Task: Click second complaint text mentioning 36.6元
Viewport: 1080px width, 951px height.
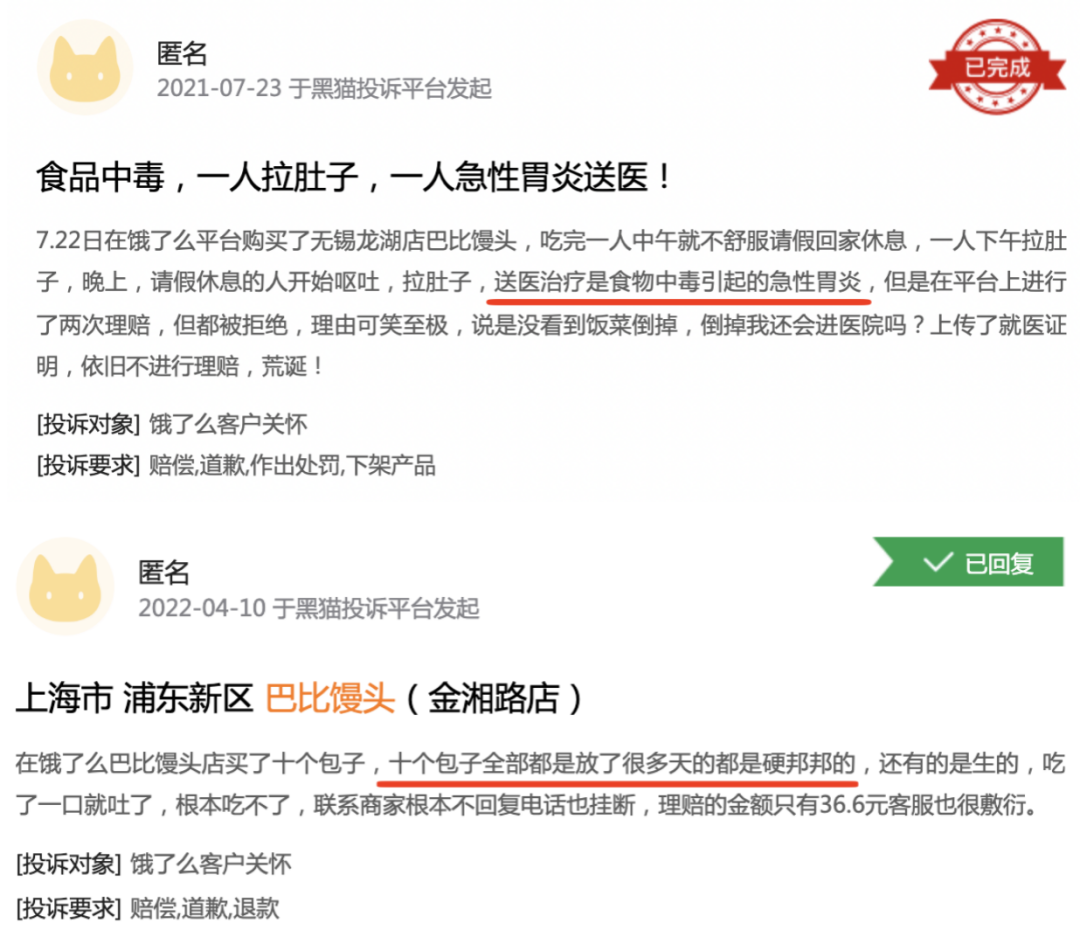Action: [540, 784]
